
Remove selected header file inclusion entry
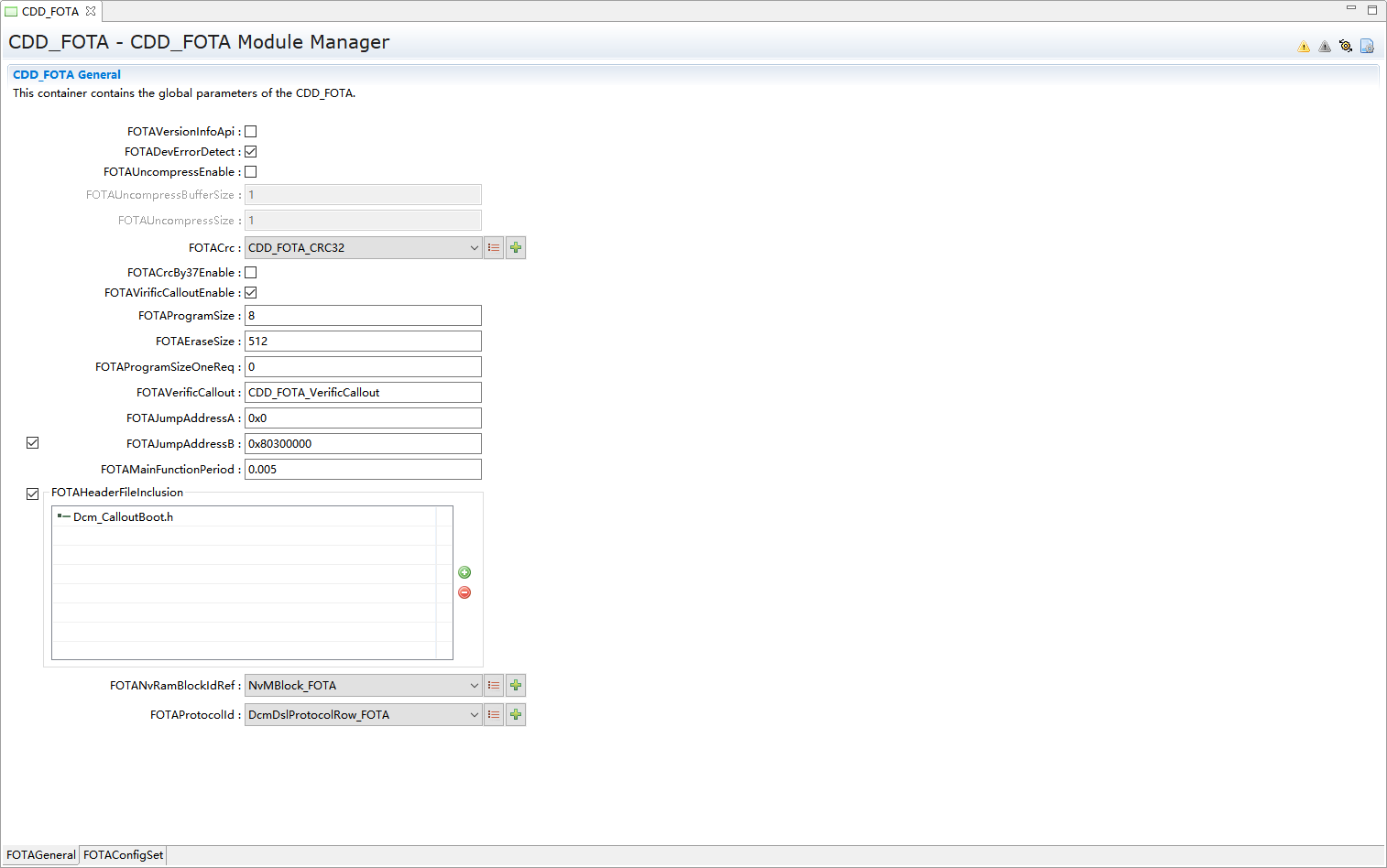(x=464, y=592)
